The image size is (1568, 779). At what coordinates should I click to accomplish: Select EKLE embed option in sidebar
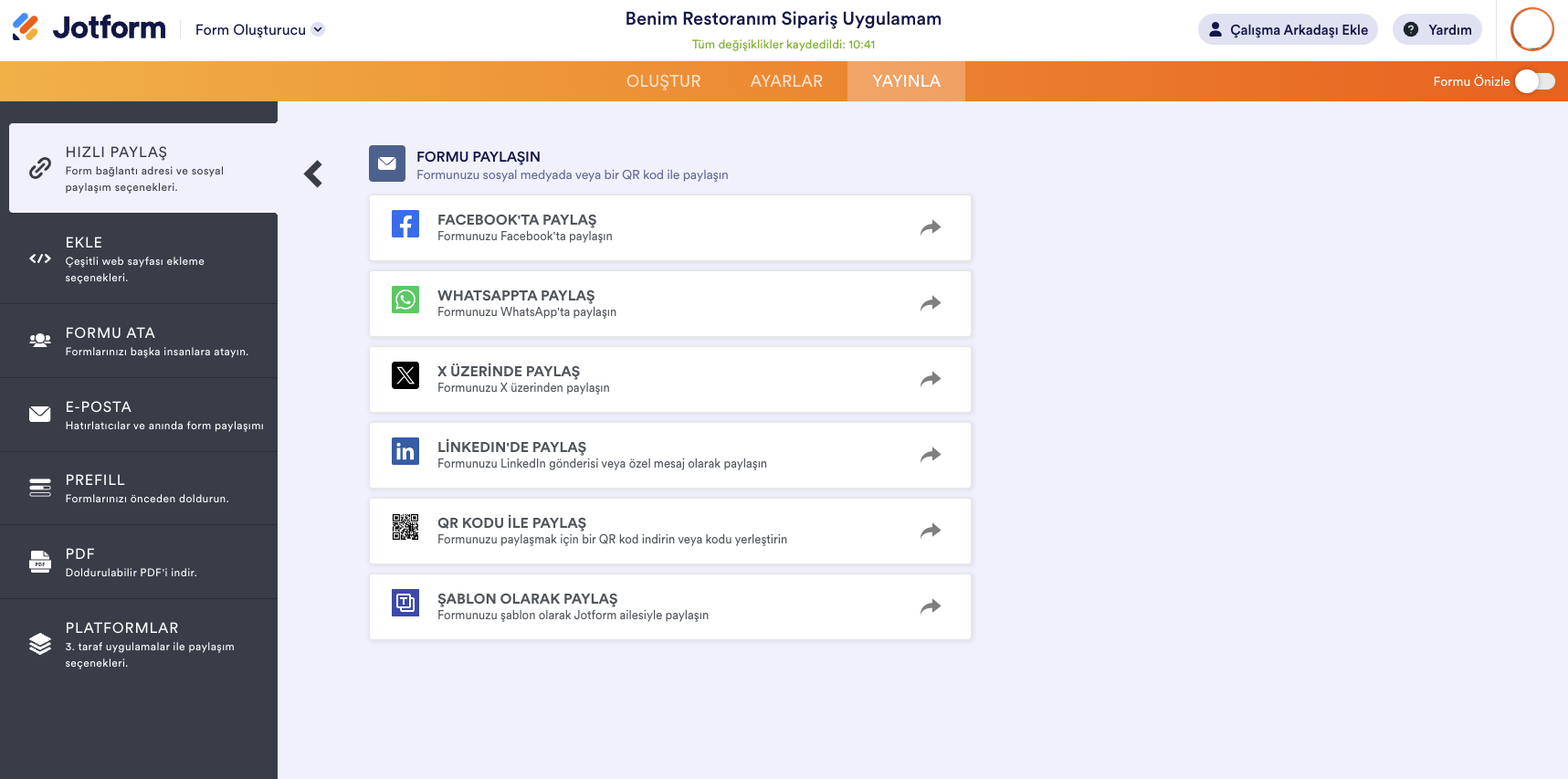pos(139,258)
